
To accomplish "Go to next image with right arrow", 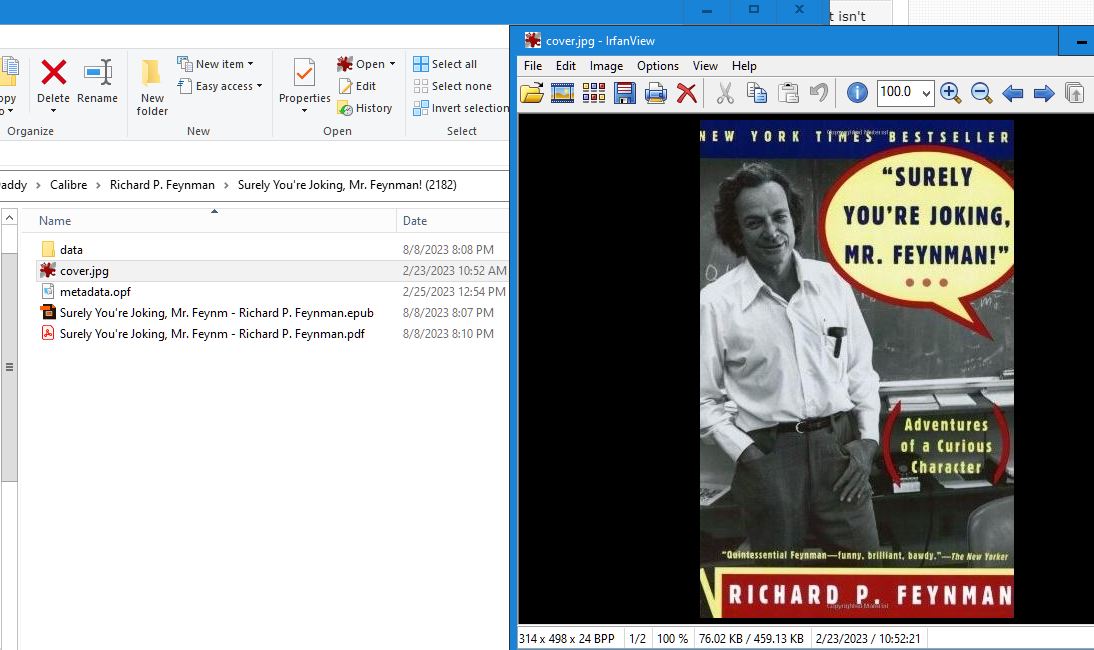I will click(x=1044, y=93).
